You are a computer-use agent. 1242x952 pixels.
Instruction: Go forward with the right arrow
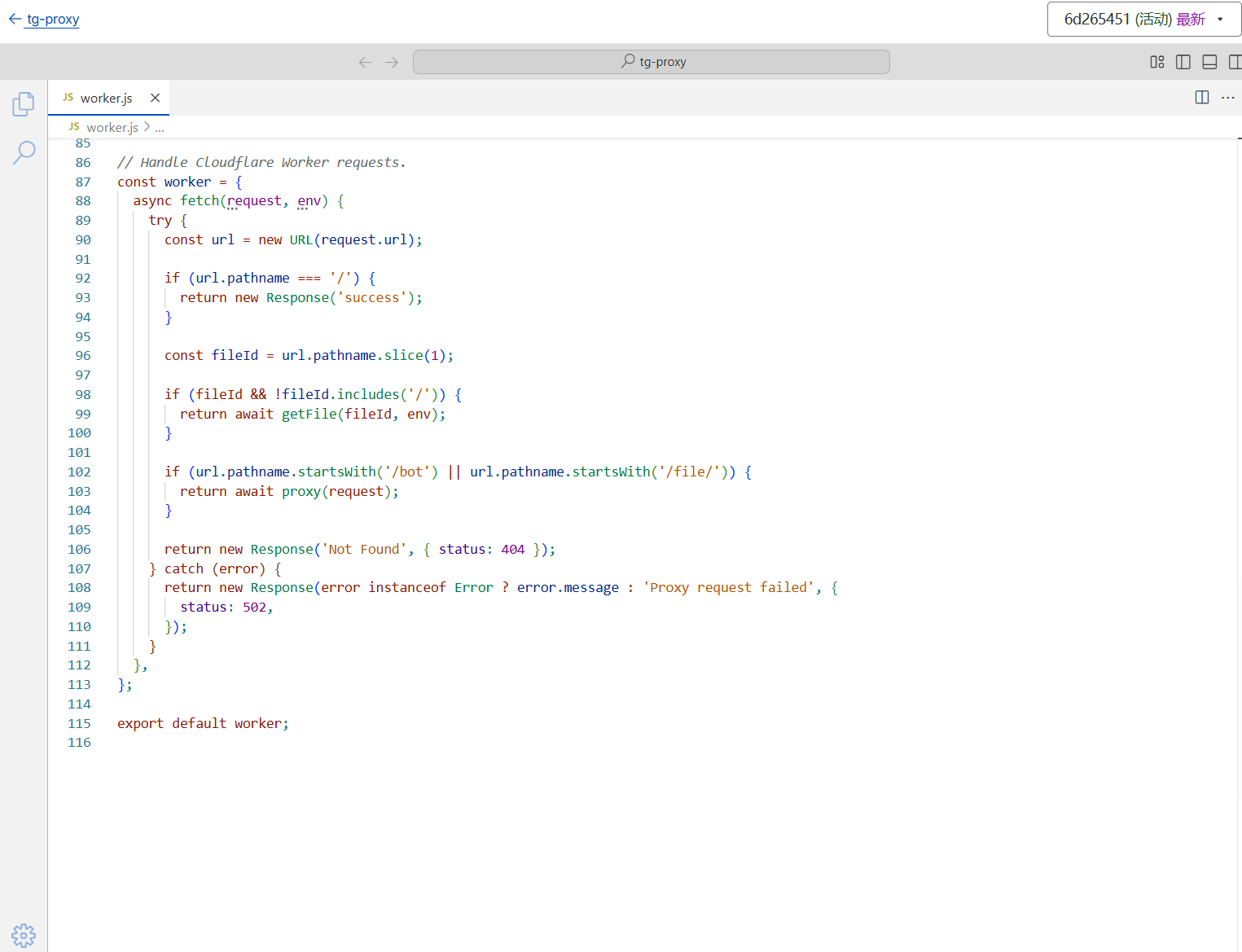(392, 62)
